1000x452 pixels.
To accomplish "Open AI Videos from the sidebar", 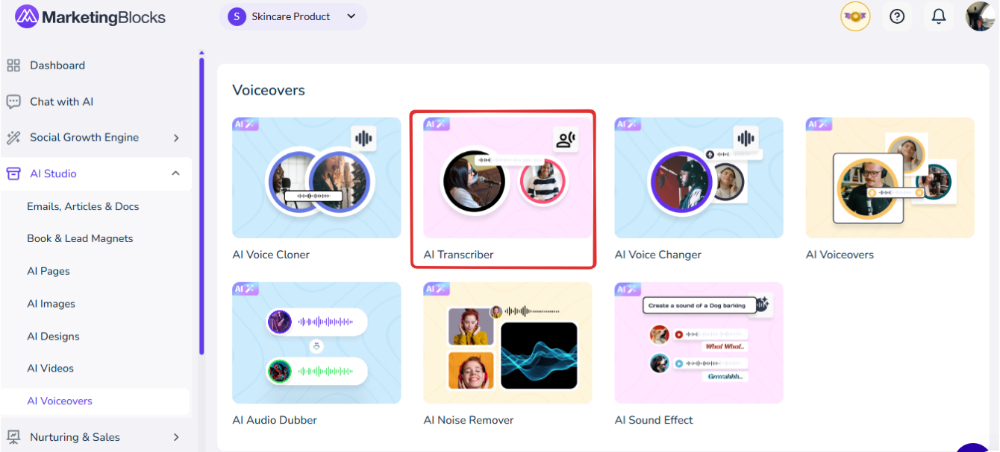I will (x=50, y=369).
